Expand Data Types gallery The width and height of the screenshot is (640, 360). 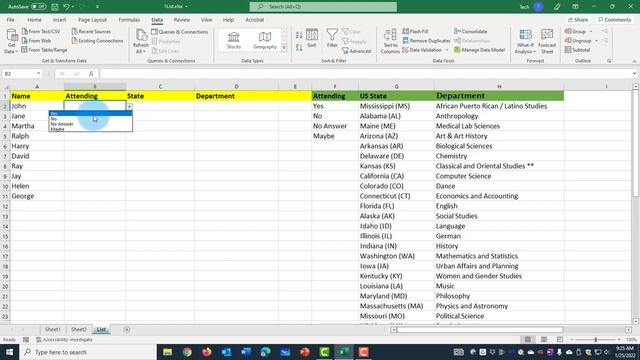(284, 48)
